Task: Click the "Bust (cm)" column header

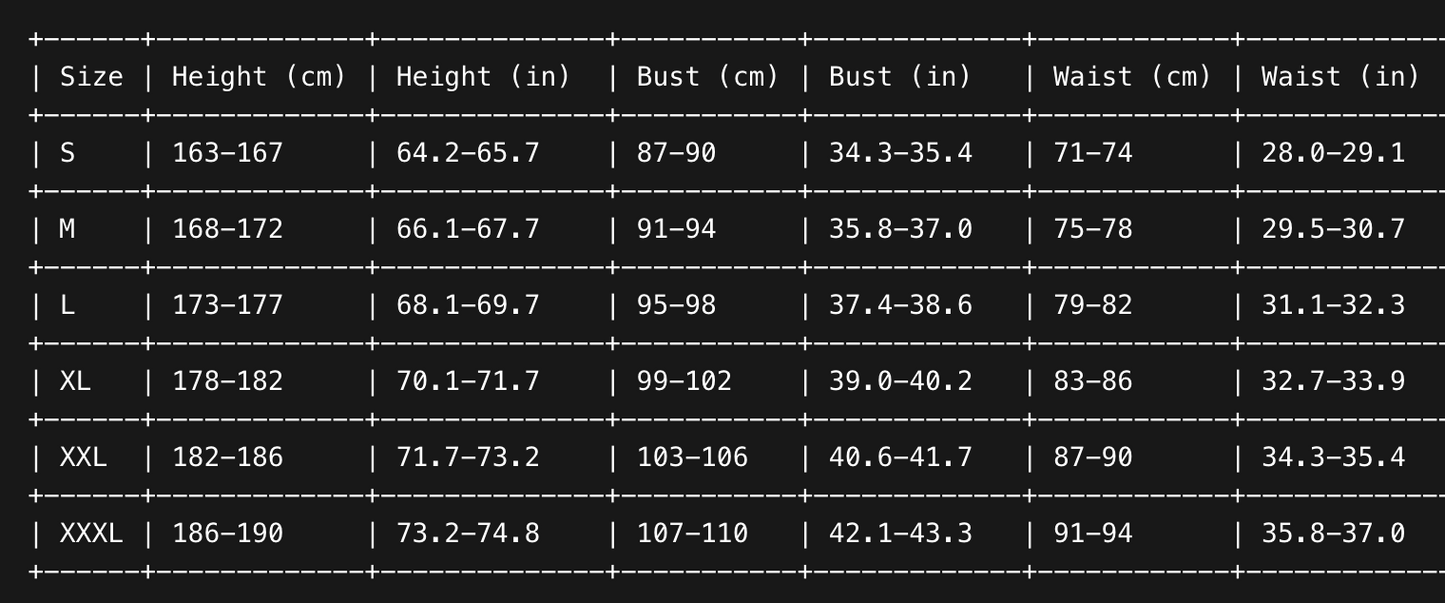Action: tap(707, 77)
